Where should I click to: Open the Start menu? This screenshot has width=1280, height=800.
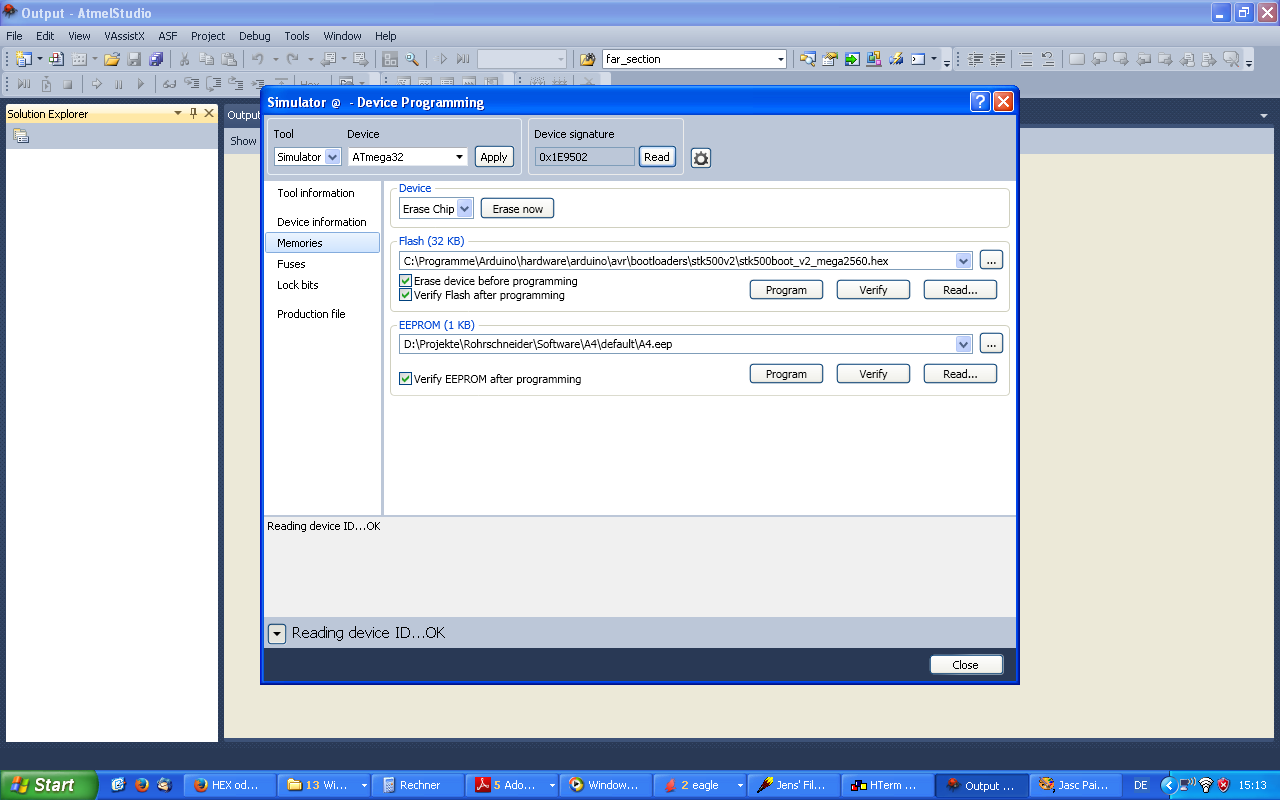pos(48,785)
